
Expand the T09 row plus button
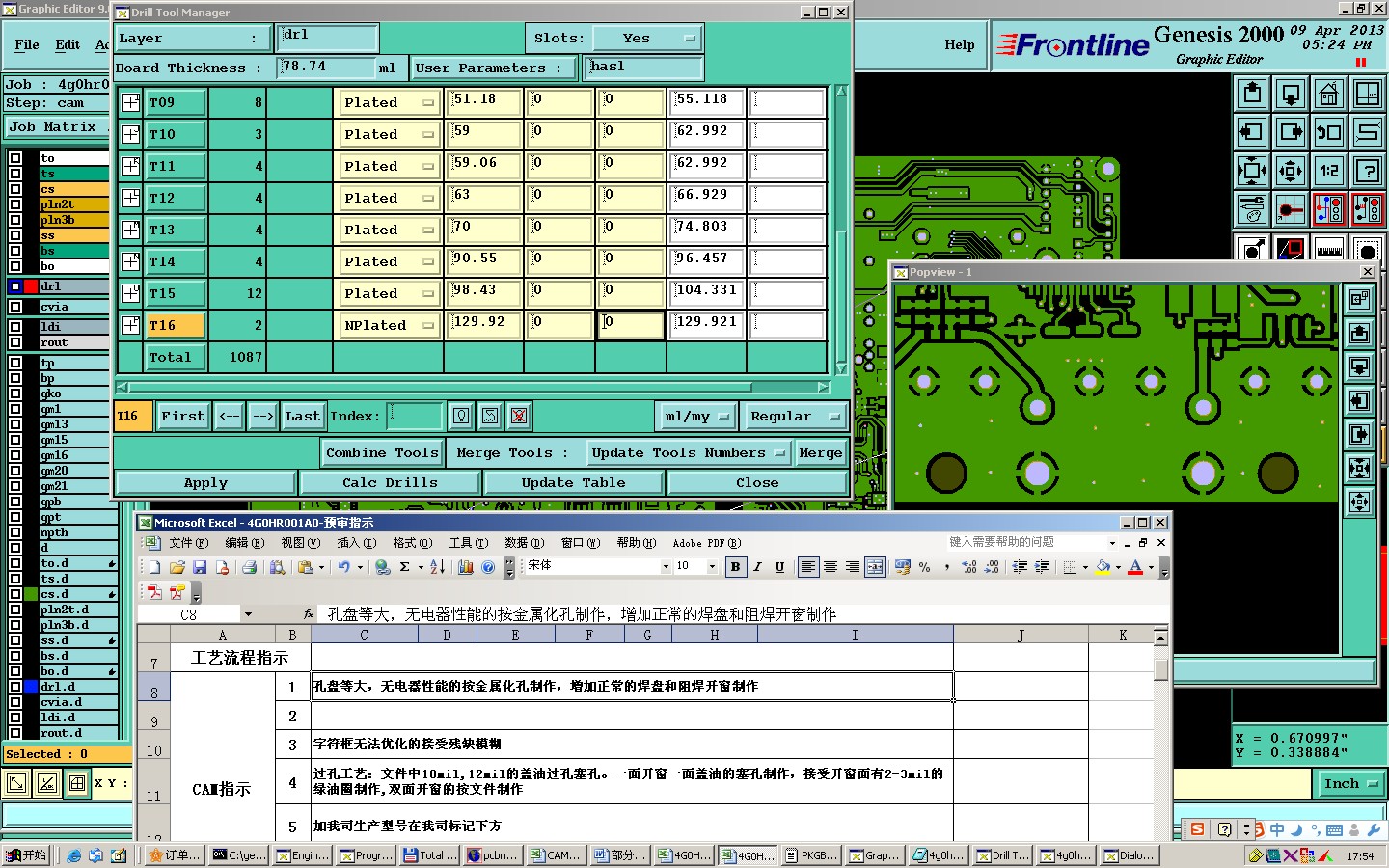(x=130, y=102)
